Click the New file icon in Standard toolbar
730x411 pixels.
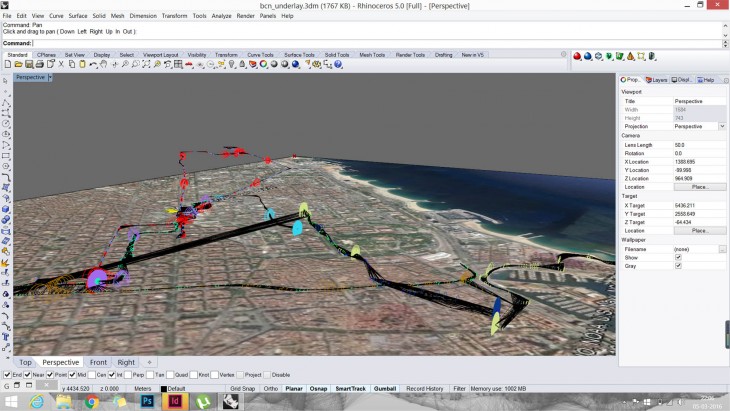point(7,64)
